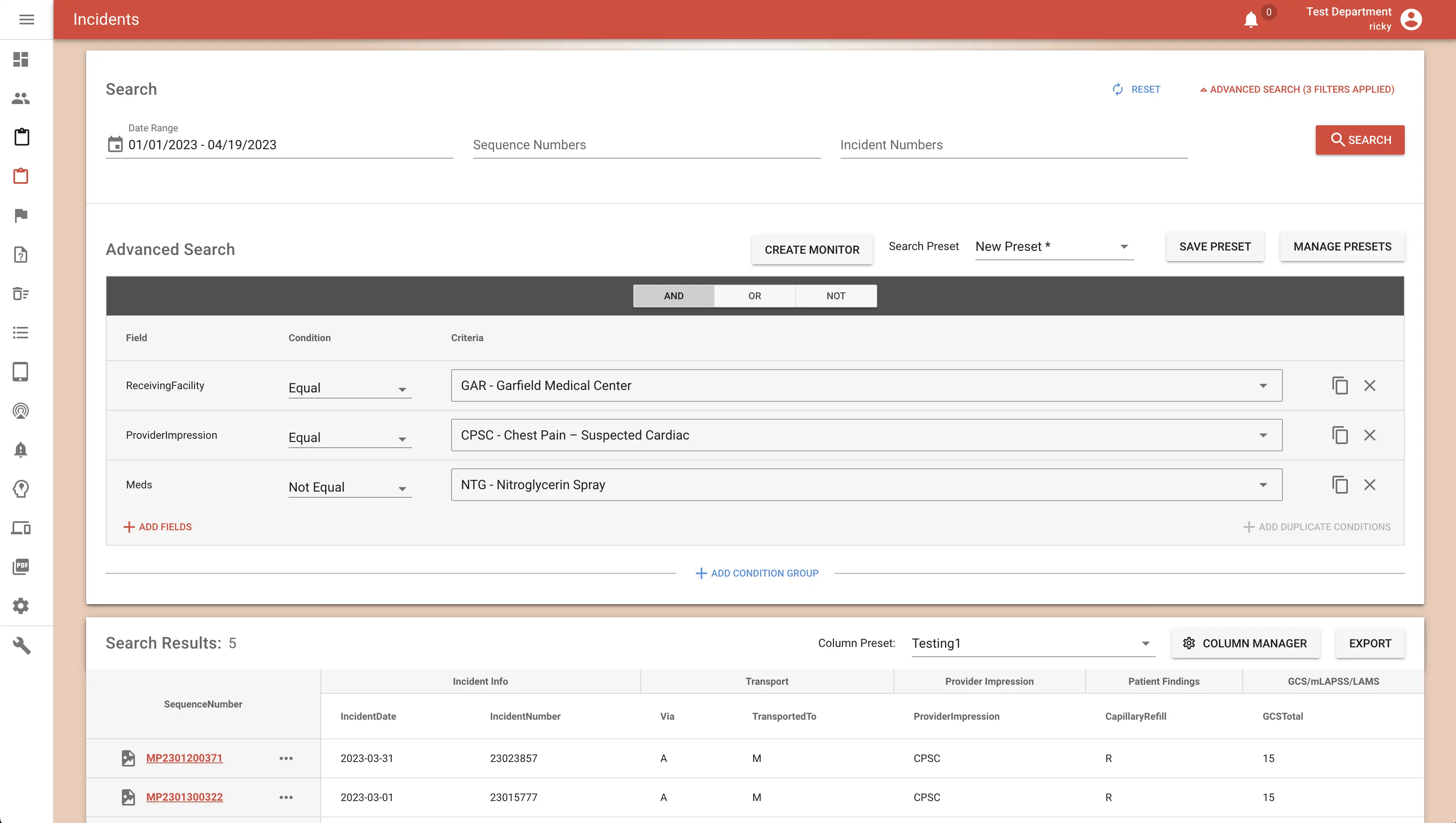Open the people group icon in sidebar
The width and height of the screenshot is (1456, 823).
tap(21, 98)
